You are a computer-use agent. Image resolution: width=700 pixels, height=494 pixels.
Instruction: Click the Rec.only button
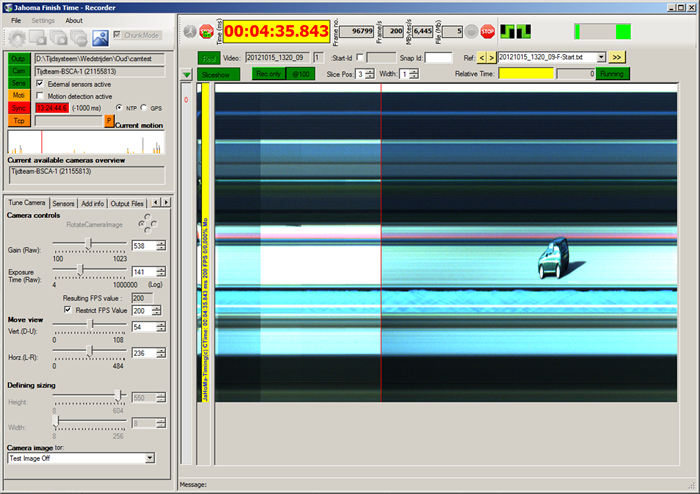coord(269,74)
